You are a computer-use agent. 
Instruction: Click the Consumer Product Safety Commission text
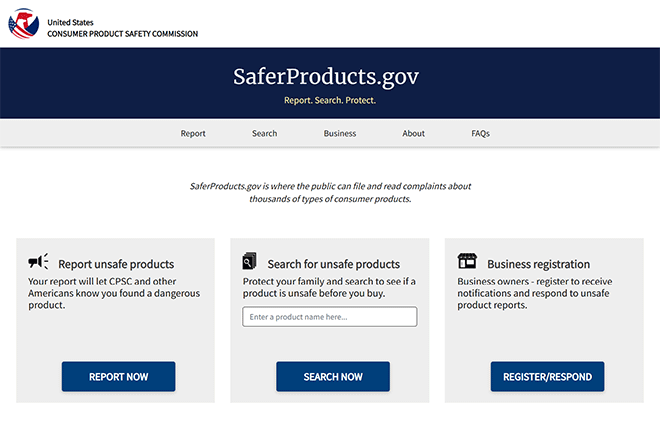pos(123,34)
